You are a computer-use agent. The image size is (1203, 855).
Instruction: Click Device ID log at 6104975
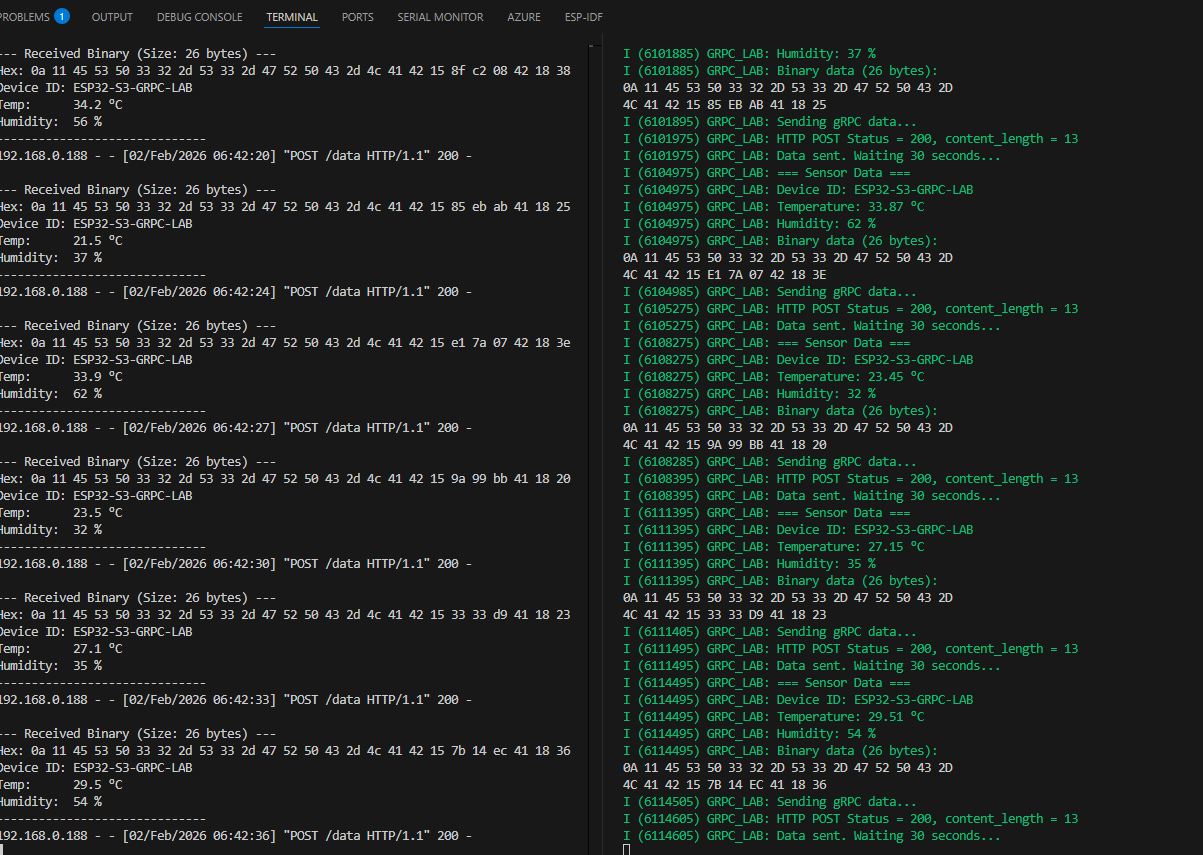[798, 190]
